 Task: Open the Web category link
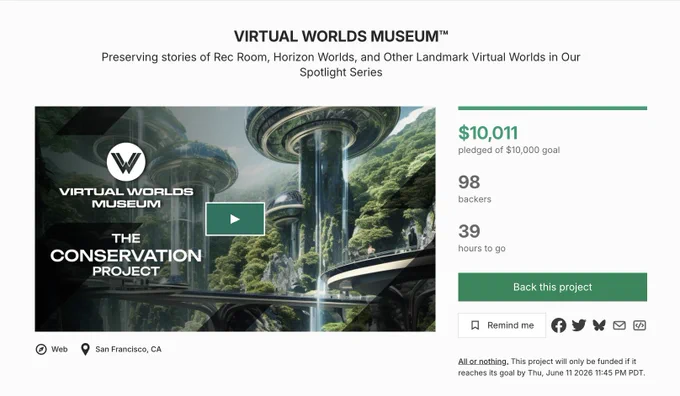coord(59,349)
